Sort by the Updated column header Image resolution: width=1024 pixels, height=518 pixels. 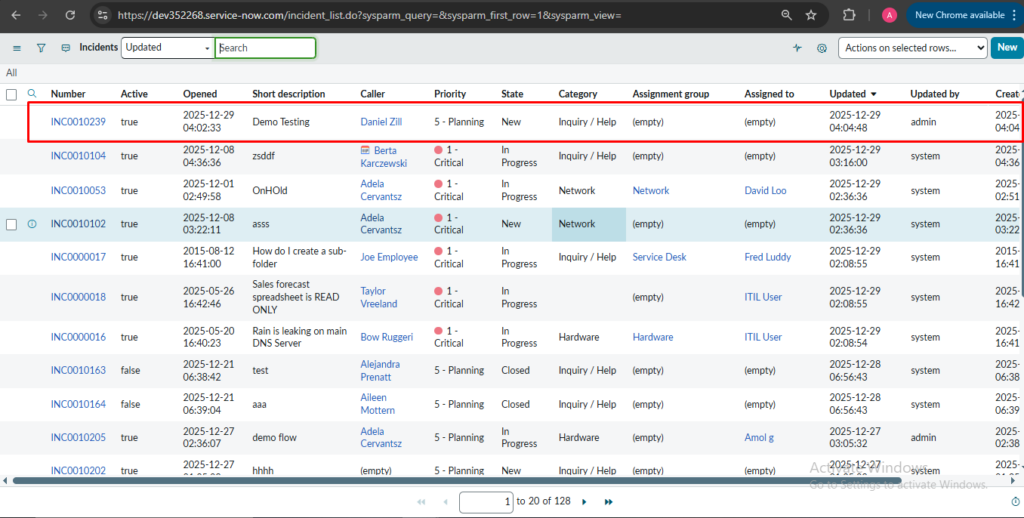pos(848,94)
